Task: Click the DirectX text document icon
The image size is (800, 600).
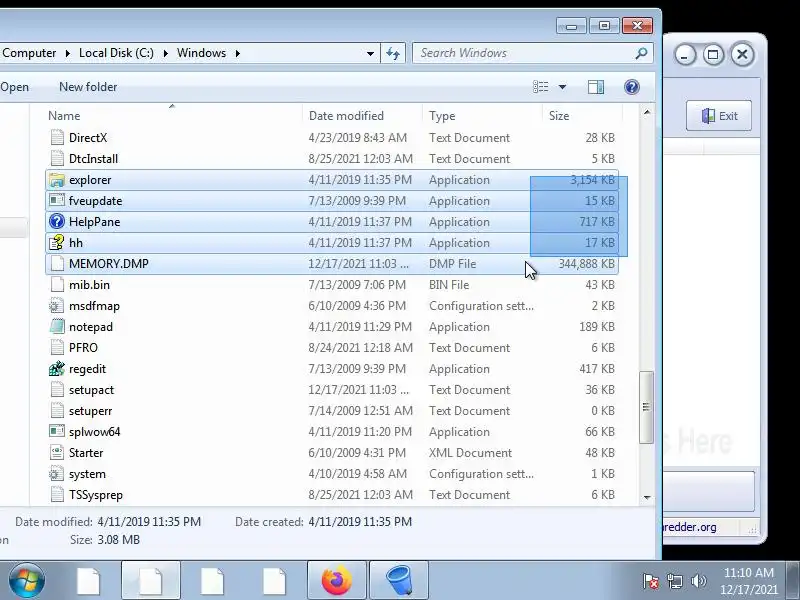Action: tap(57, 138)
